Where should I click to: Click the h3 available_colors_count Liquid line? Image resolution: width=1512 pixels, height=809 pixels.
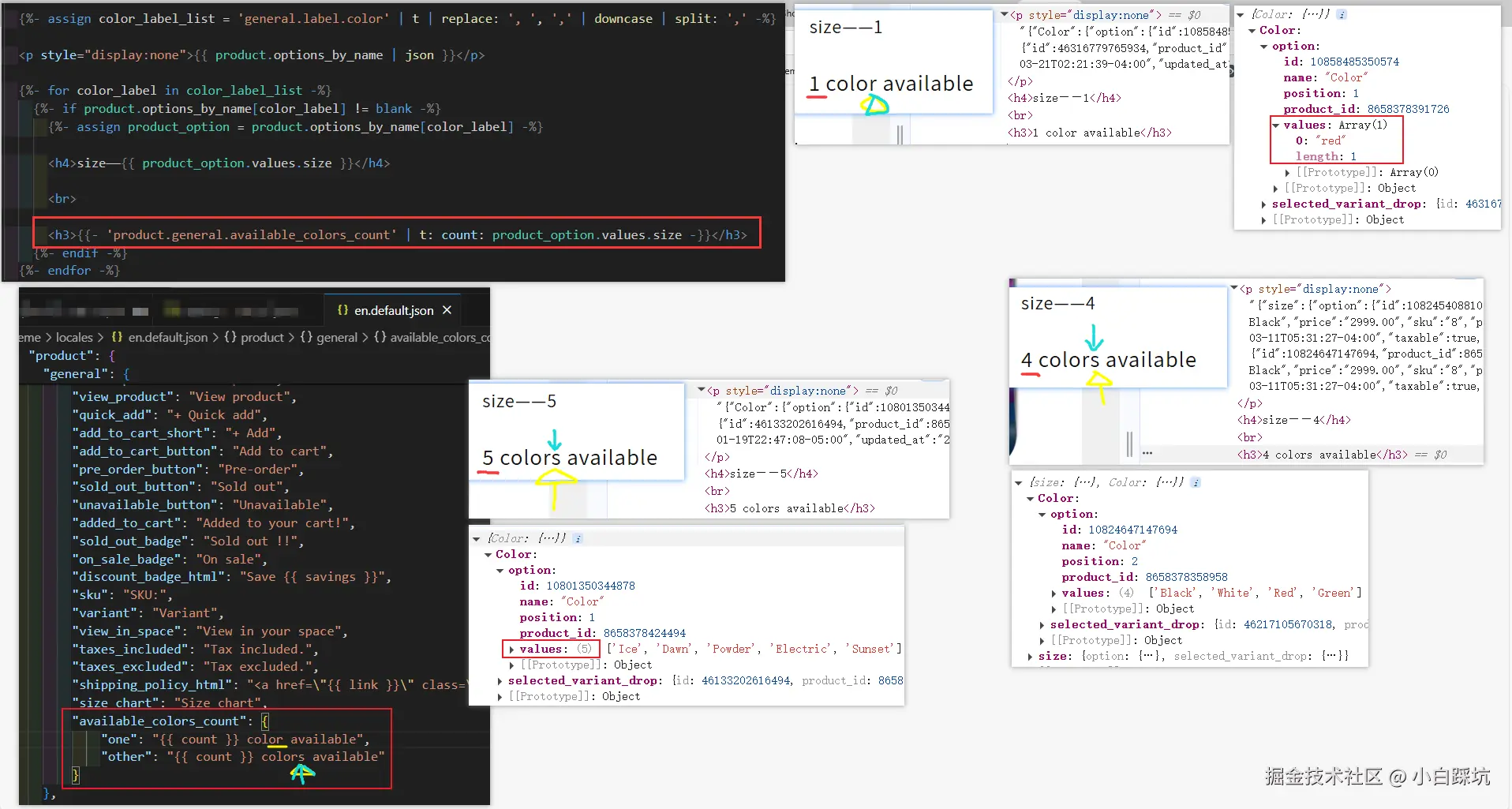coord(398,234)
